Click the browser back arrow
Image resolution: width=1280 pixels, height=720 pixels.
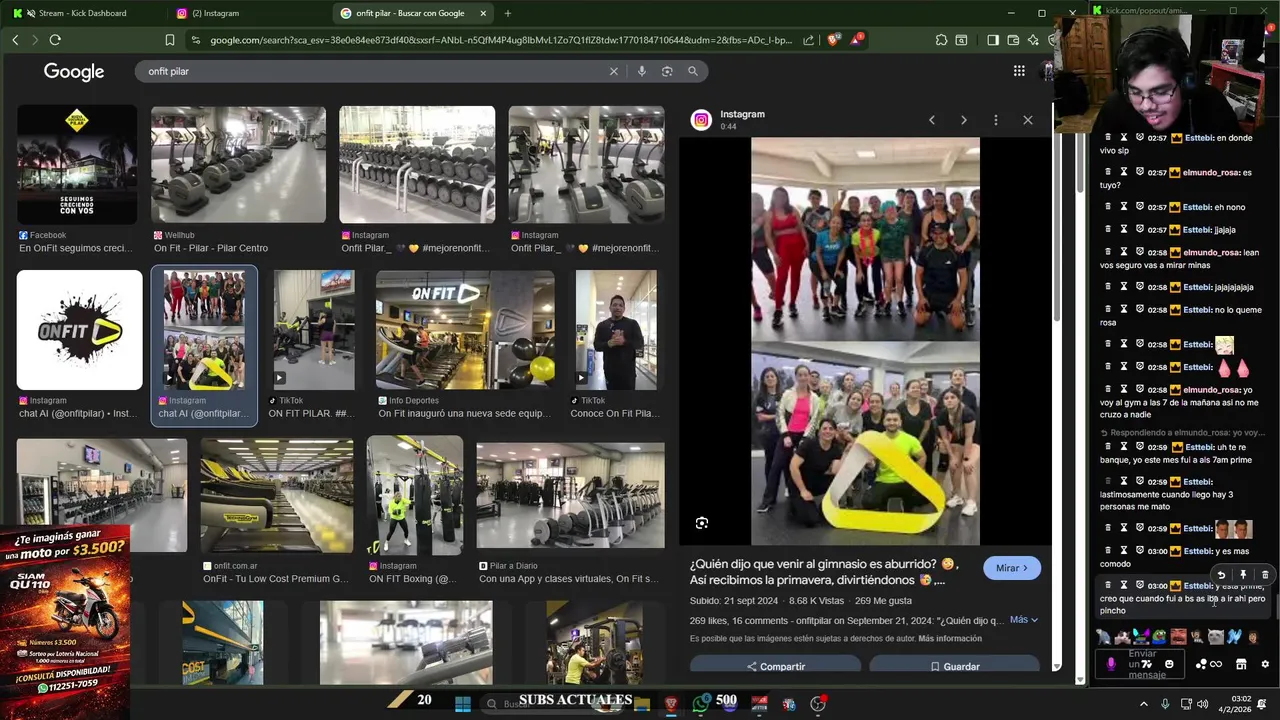tap(15, 40)
